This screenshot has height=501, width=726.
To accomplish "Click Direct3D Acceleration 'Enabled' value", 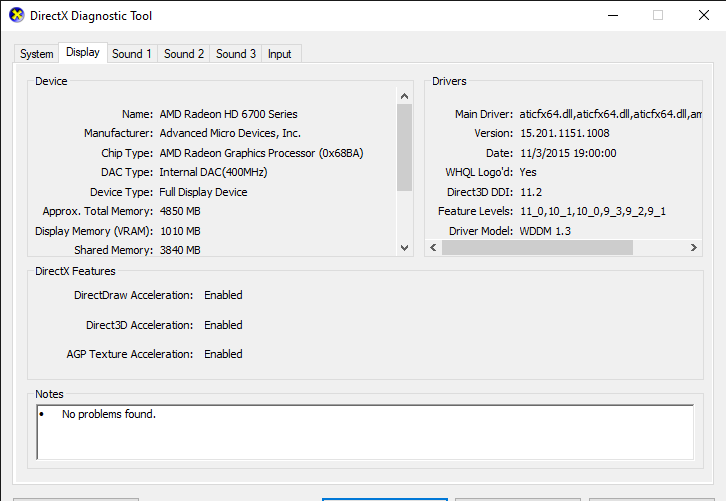I will point(223,325).
